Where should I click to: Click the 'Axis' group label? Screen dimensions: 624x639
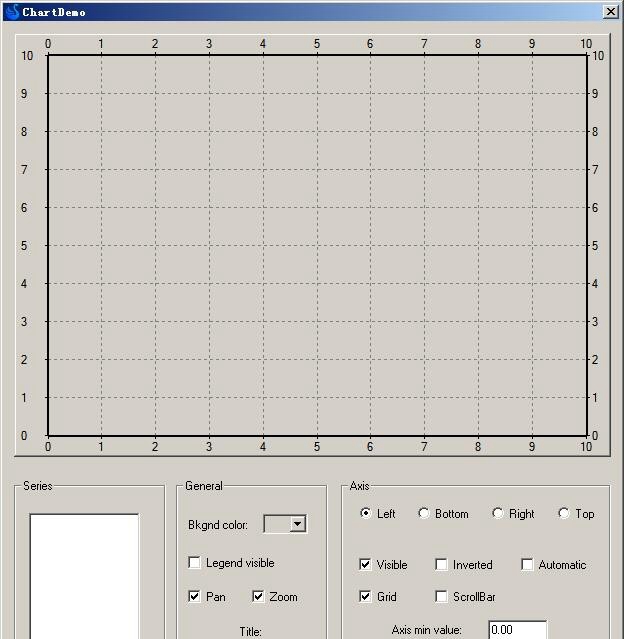coord(359,486)
